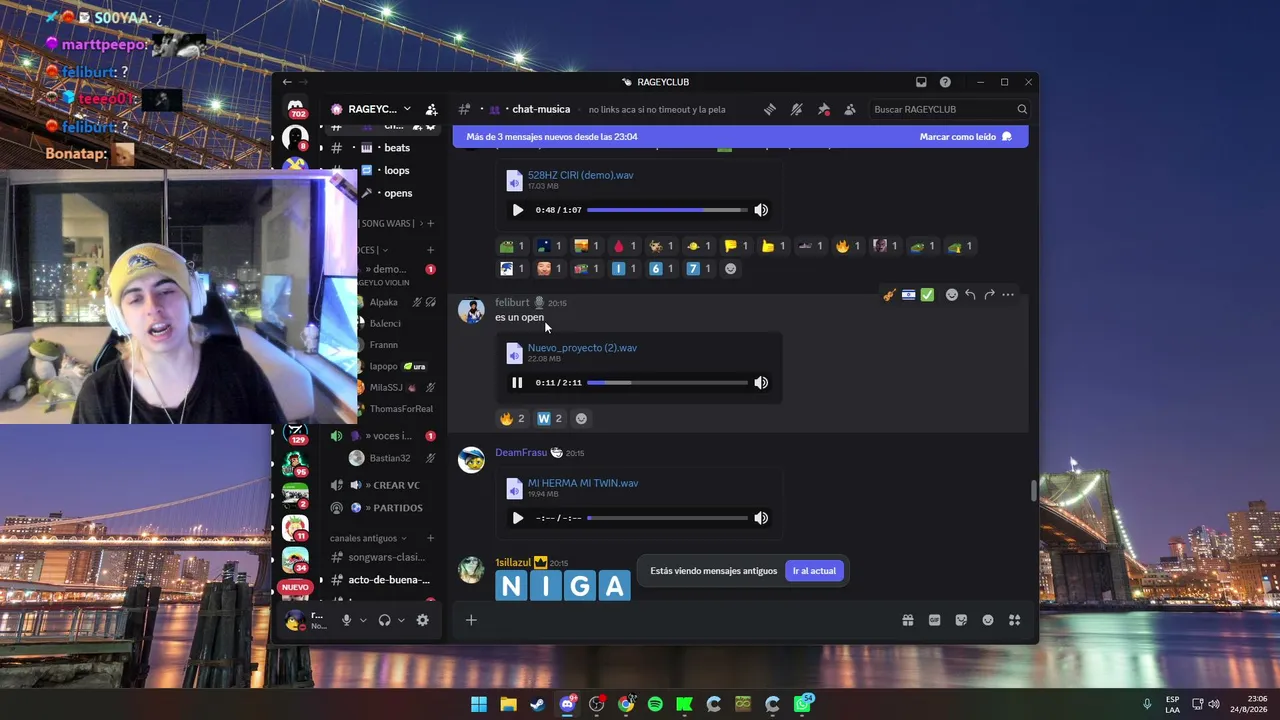Deafen audio with the headphones icon

[x=384, y=620]
